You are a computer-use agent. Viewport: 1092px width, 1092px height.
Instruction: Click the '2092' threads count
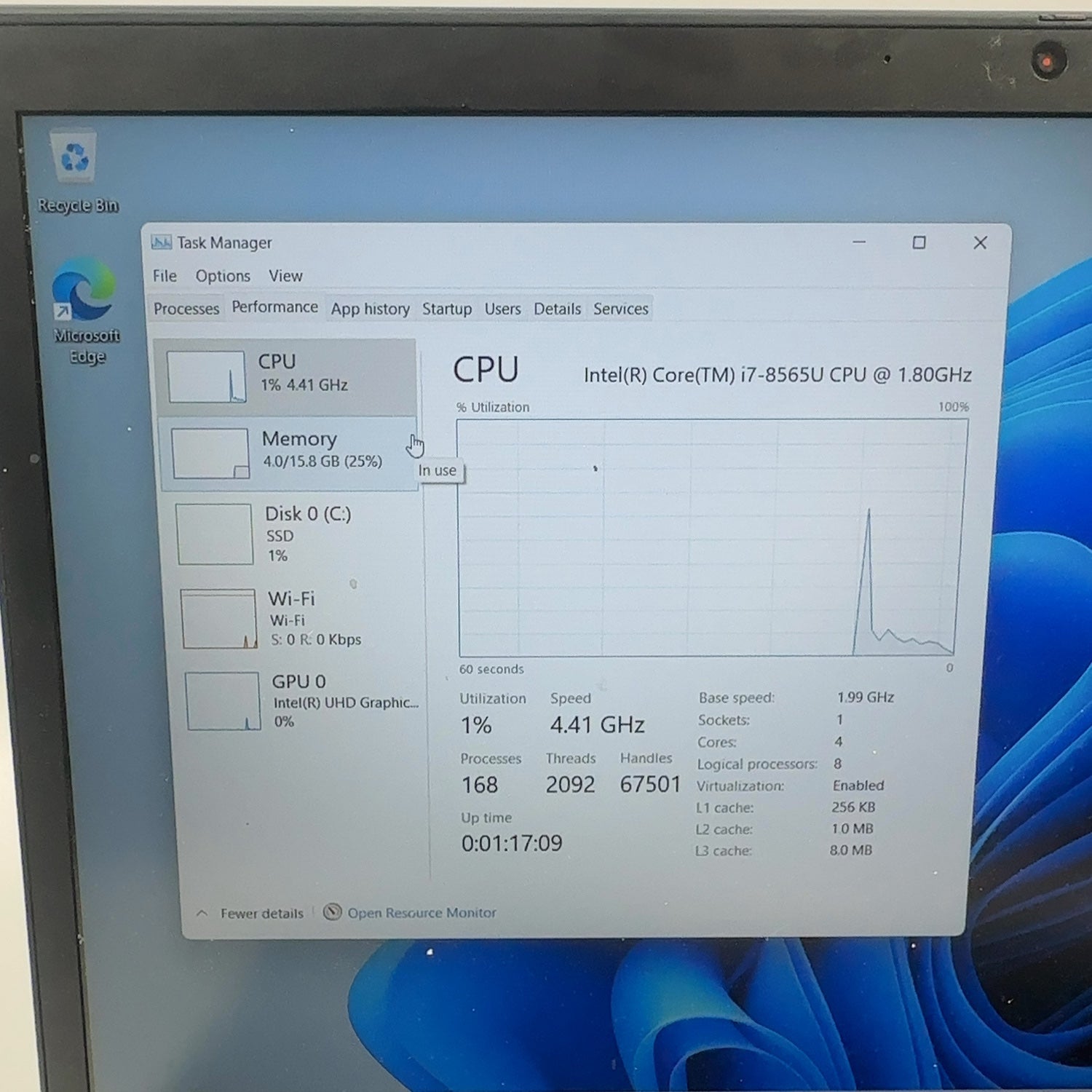pos(570,784)
